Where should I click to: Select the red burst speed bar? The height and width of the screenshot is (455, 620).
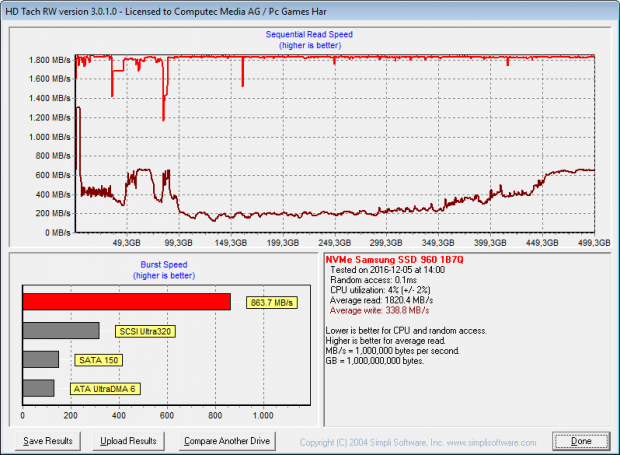126,301
